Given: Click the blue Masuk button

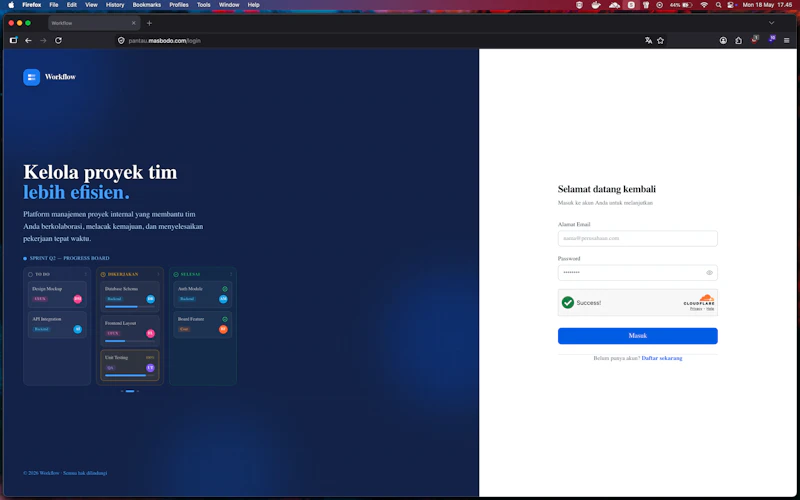Looking at the screenshot, I should click(637, 336).
